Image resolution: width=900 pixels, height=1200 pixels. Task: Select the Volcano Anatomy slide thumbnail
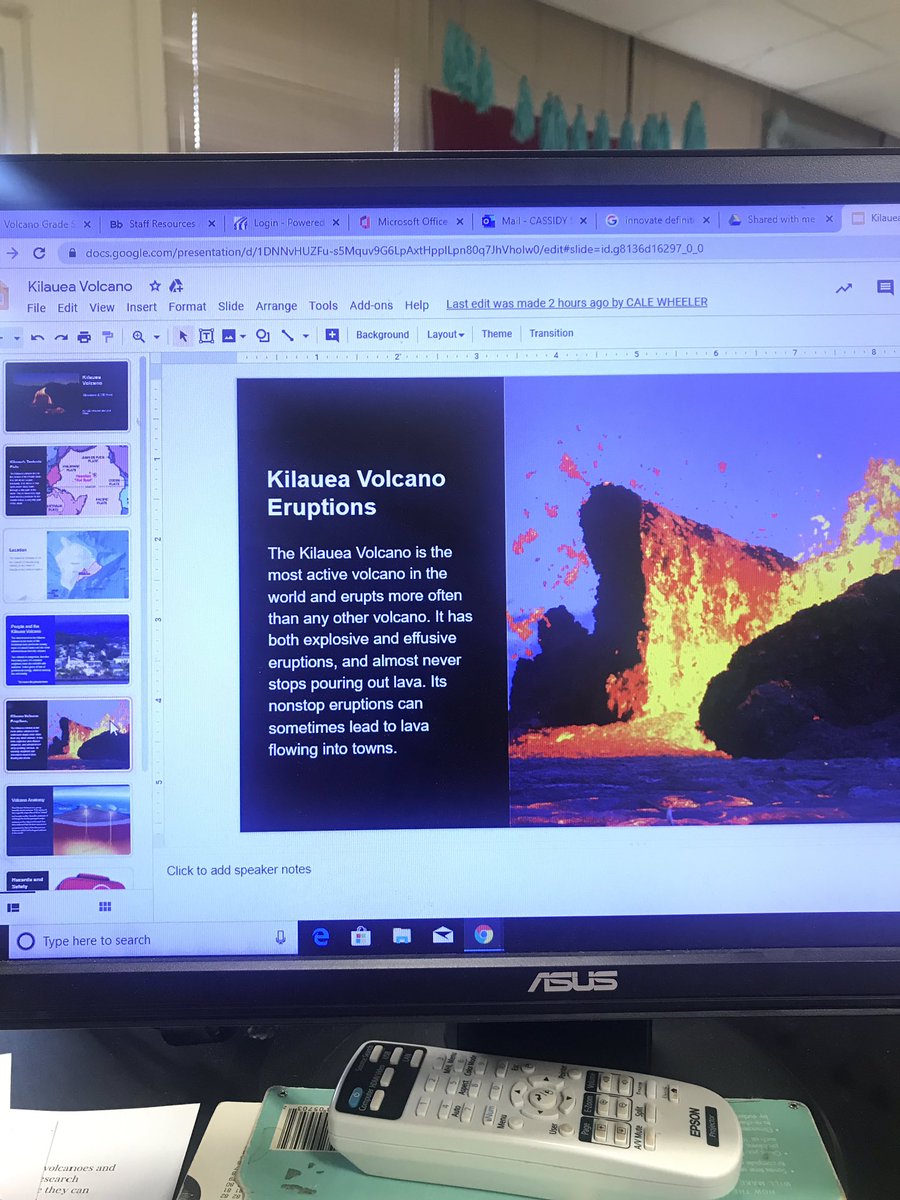click(68, 820)
